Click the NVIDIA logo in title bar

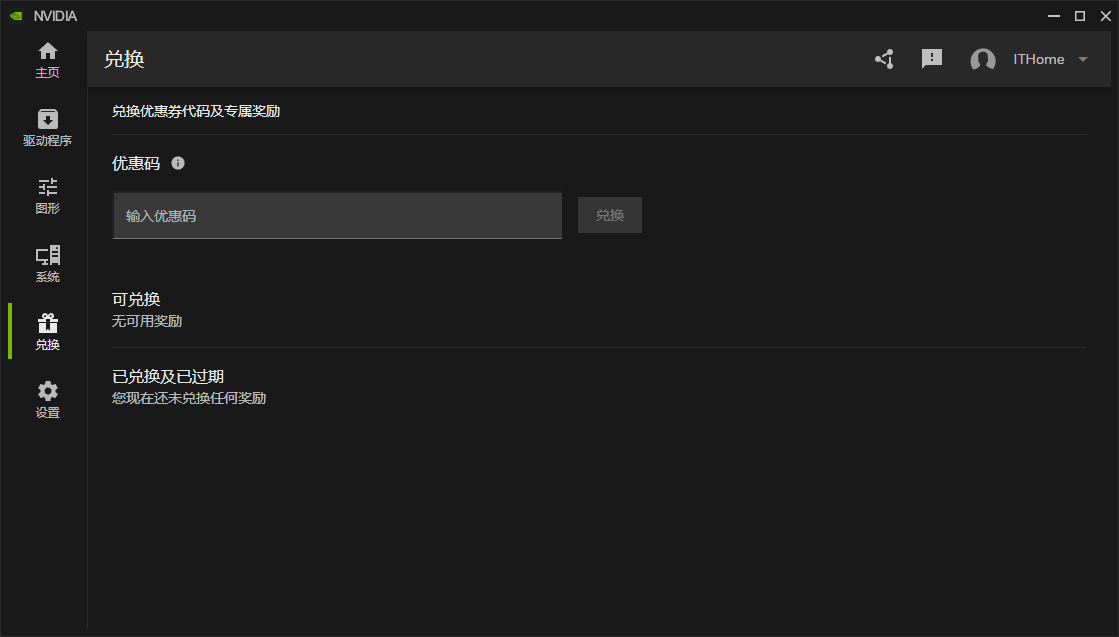click(x=16, y=16)
